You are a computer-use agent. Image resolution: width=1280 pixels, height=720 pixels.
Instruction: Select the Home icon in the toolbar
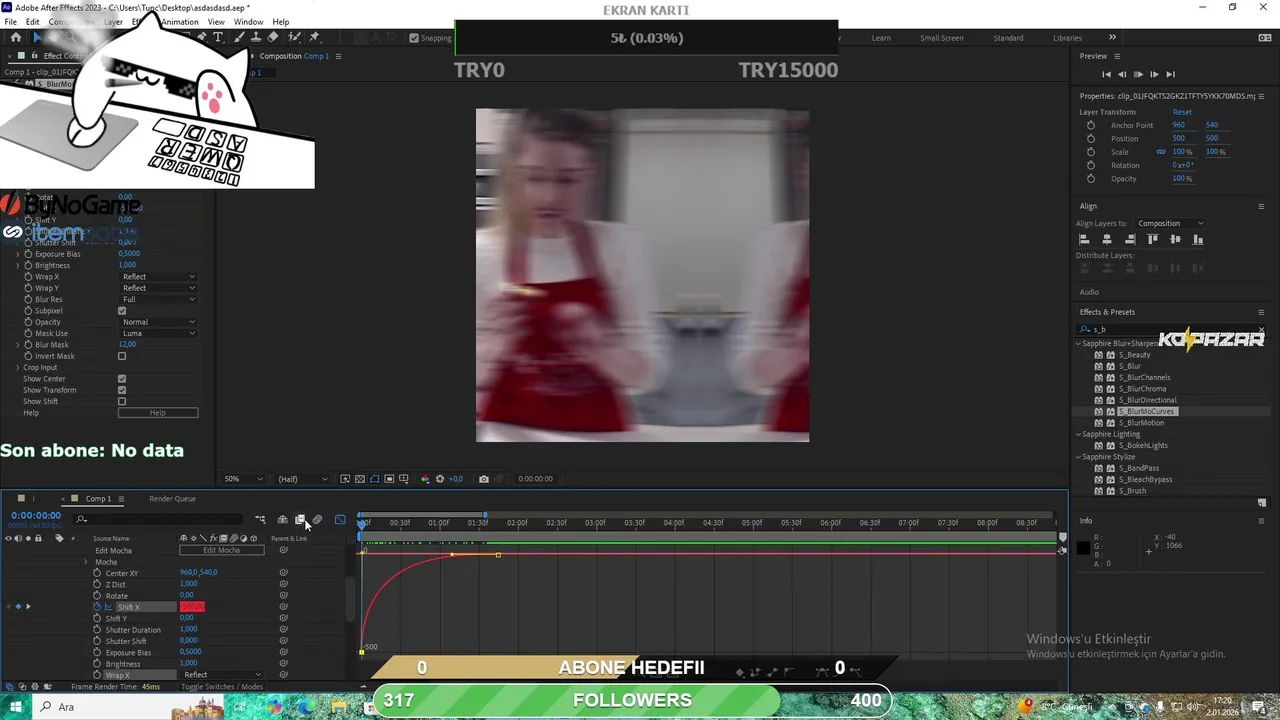coord(15,37)
